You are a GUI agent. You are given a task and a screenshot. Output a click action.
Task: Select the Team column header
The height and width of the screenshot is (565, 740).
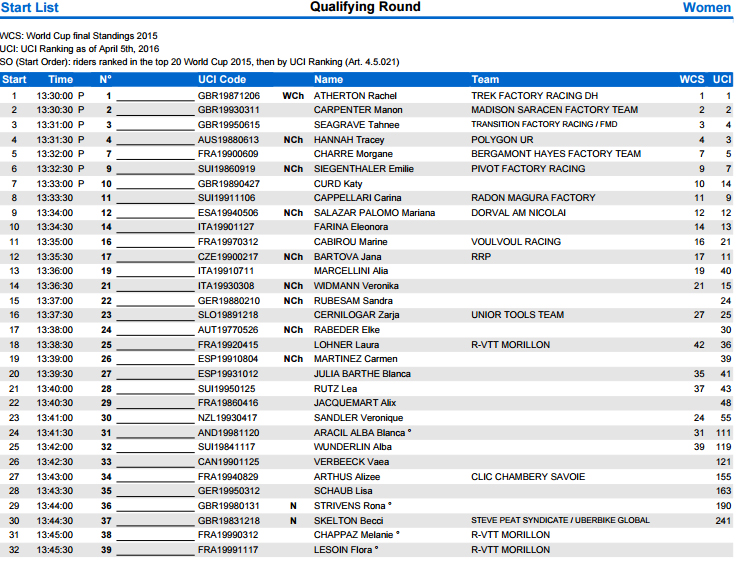pyautogui.click(x=485, y=79)
